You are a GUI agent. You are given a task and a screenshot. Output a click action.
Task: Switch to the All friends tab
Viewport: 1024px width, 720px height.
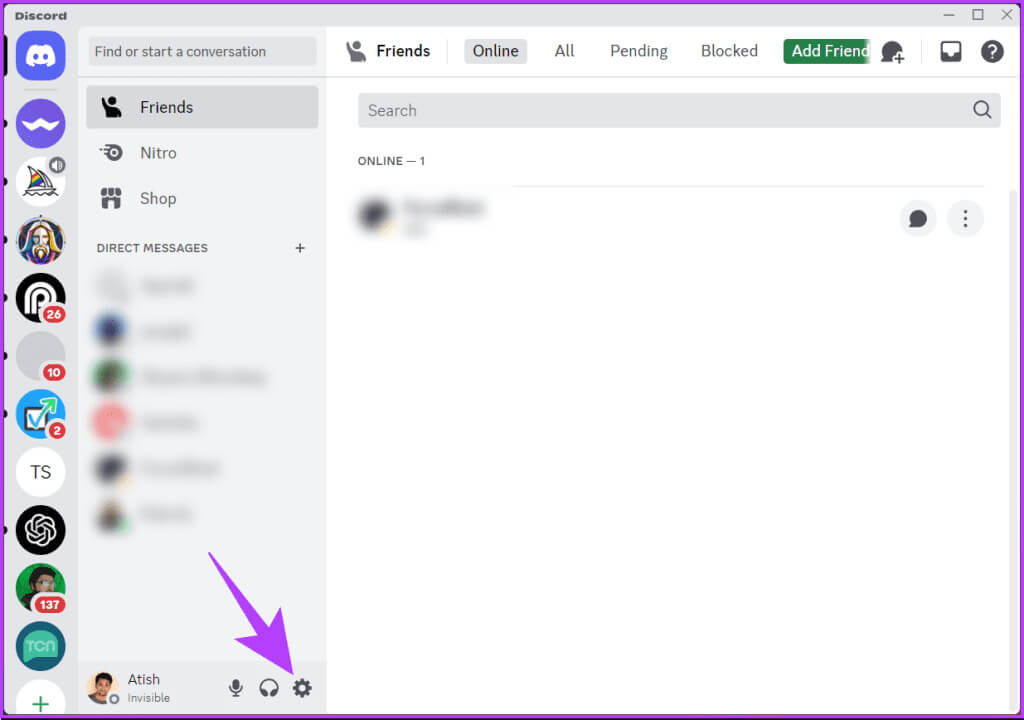pos(564,51)
